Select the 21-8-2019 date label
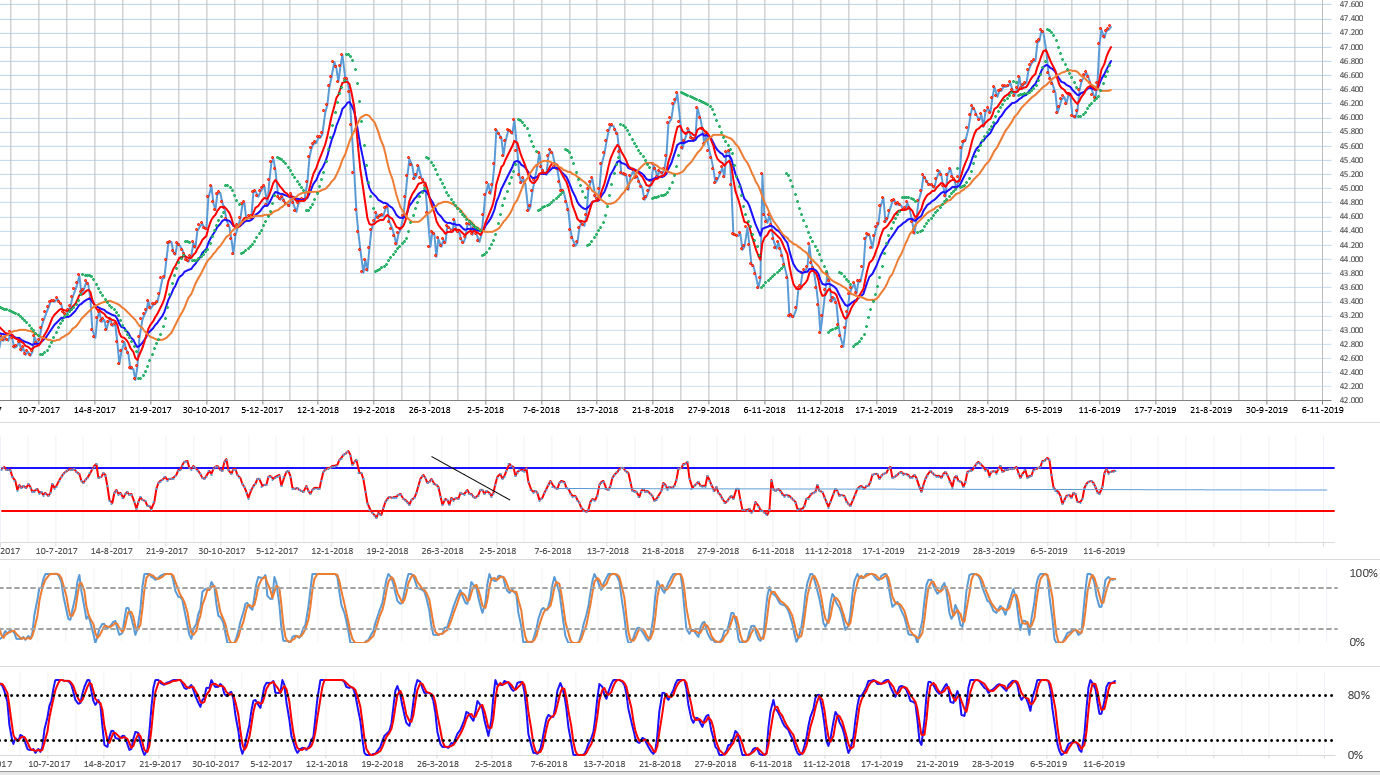Image resolution: width=1380 pixels, height=775 pixels. [1211, 410]
